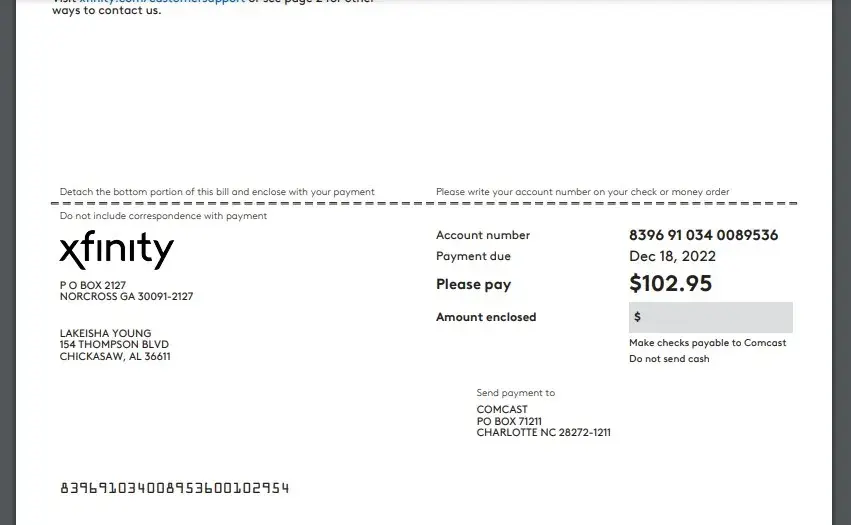Click the customer name LAKEISHA YOUNG

(x=106, y=334)
